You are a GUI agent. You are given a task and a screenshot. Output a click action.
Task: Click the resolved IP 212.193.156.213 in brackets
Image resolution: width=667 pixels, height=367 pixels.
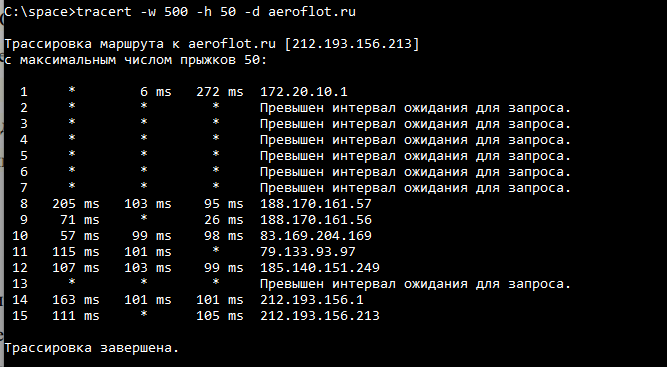coord(352,44)
